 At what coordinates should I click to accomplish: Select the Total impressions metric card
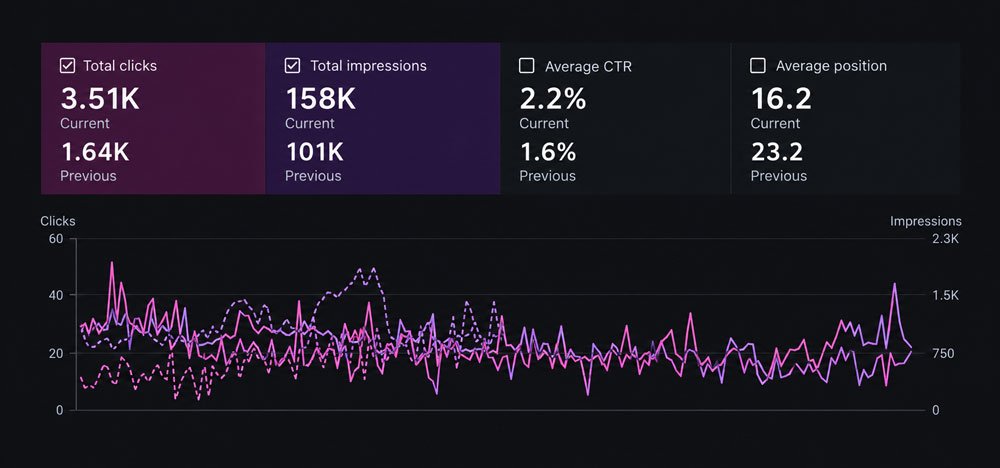point(383,118)
